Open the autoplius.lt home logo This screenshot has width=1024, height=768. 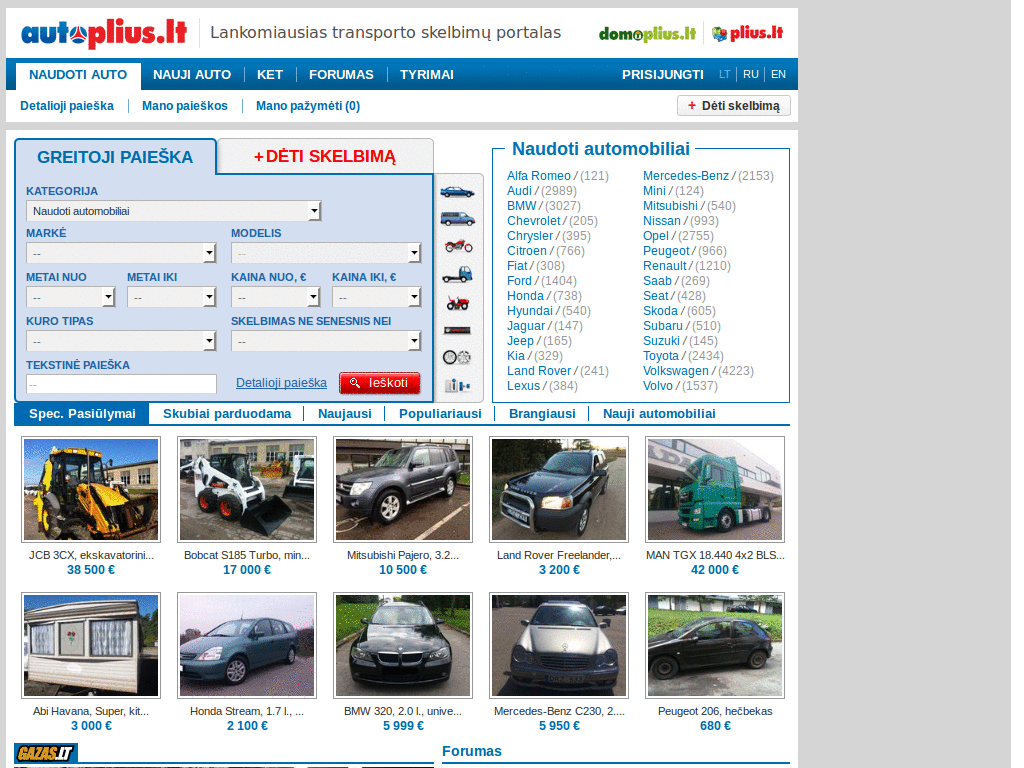pos(104,33)
